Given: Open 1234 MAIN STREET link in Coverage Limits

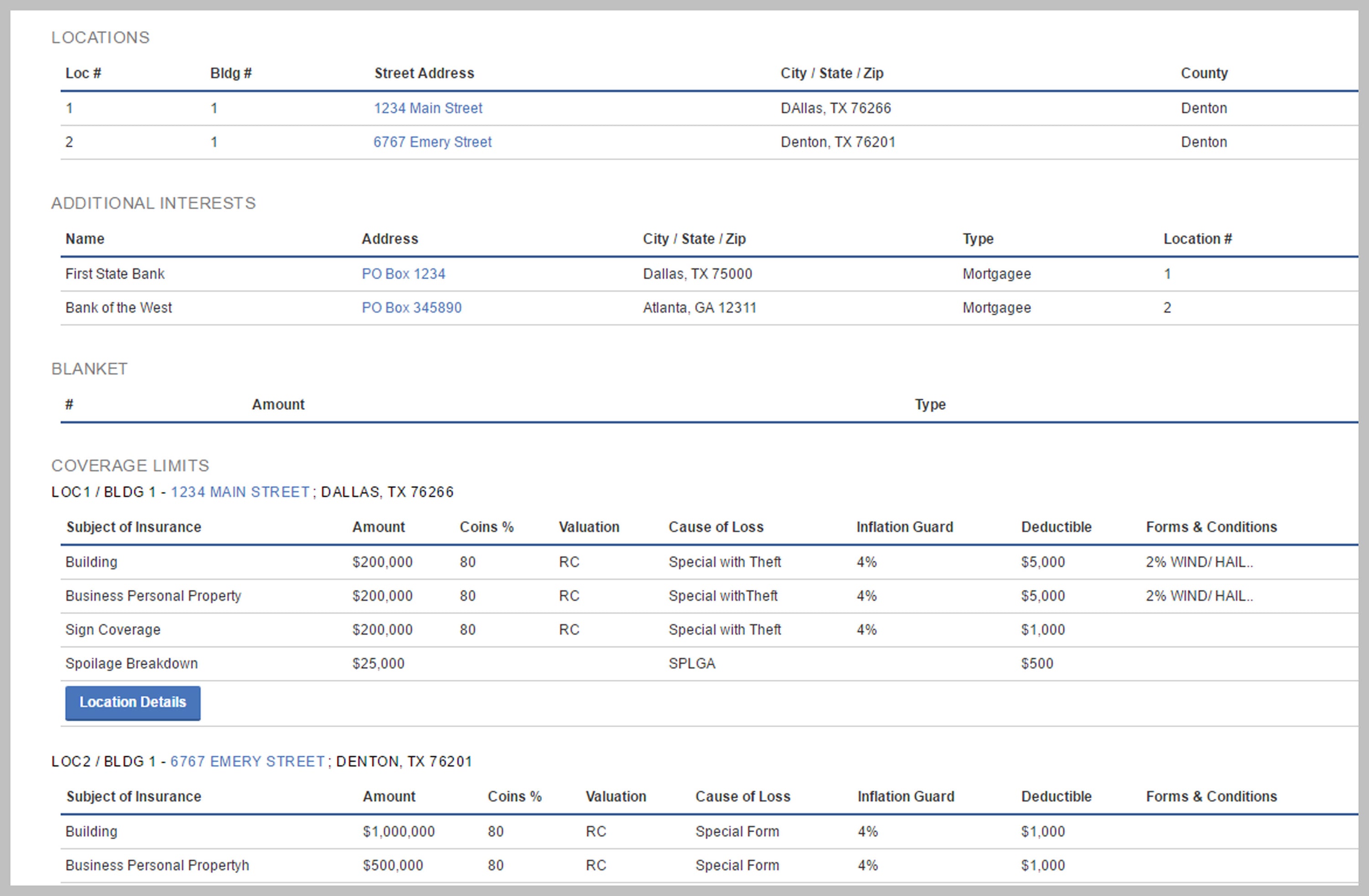Looking at the screenshot, I should (x=240, y=492).
